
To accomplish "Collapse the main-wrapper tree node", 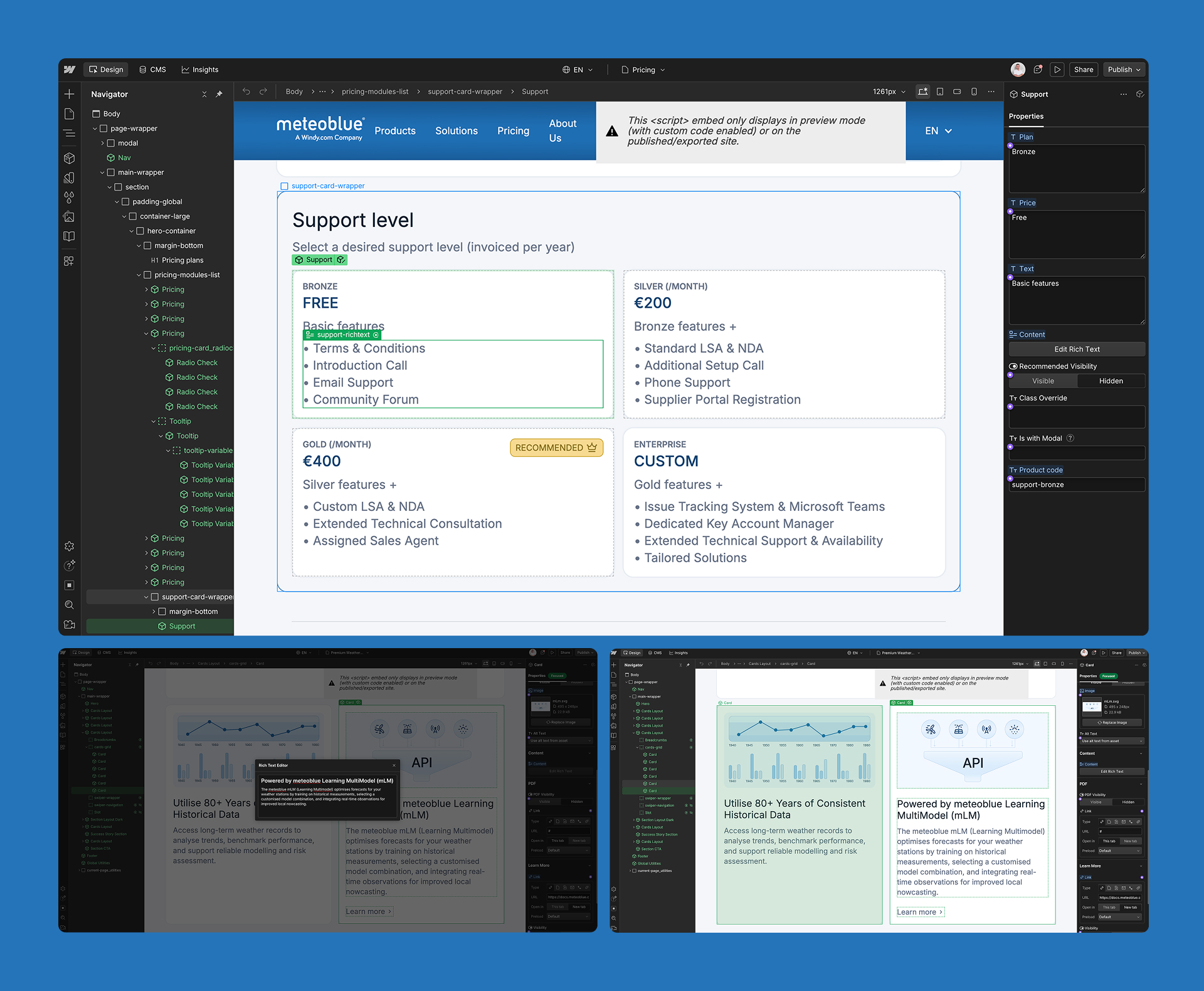I will pos(103,172).
